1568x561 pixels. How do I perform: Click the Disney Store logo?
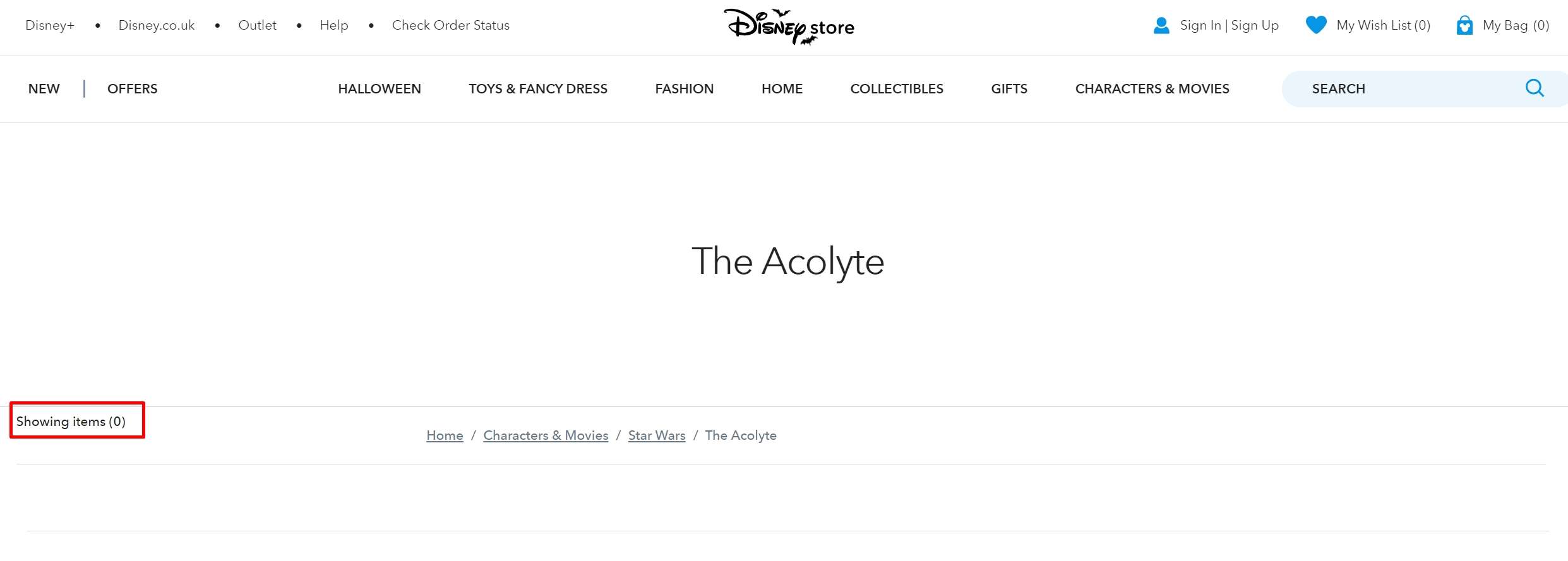pos(789,27)
